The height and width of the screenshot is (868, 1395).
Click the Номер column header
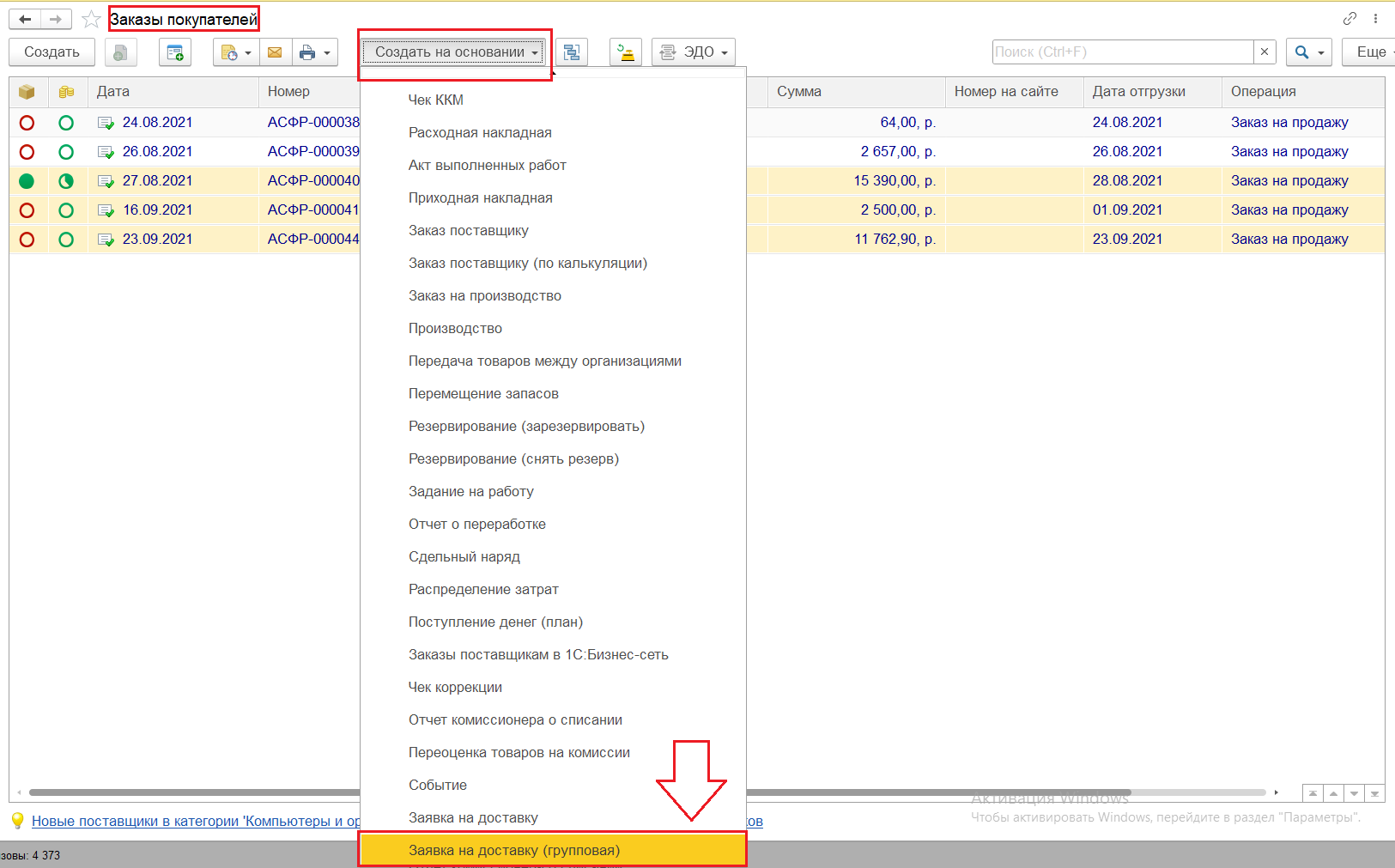309,92
